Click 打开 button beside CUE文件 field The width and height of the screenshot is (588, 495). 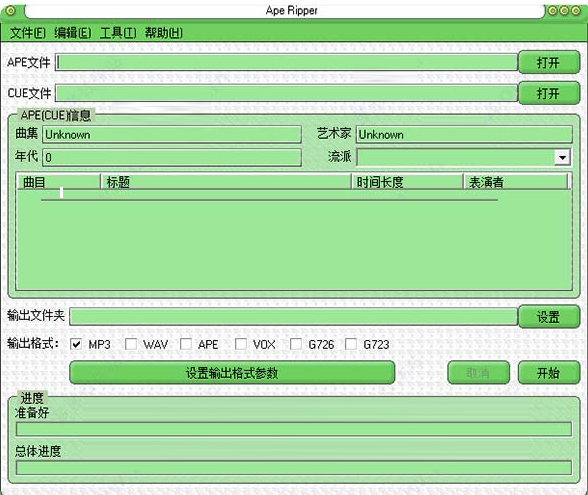(x=549, y=93)
